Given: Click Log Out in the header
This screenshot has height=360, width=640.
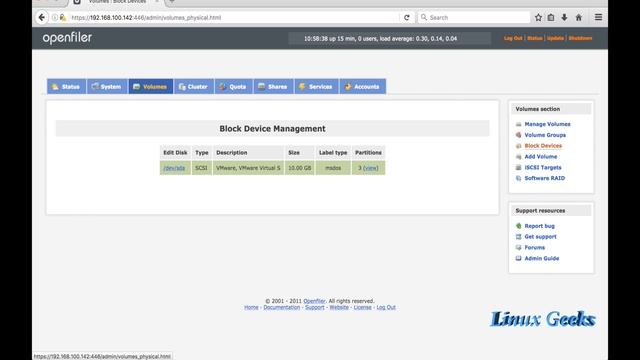Looking at the screenshot, I should point(513,38).
